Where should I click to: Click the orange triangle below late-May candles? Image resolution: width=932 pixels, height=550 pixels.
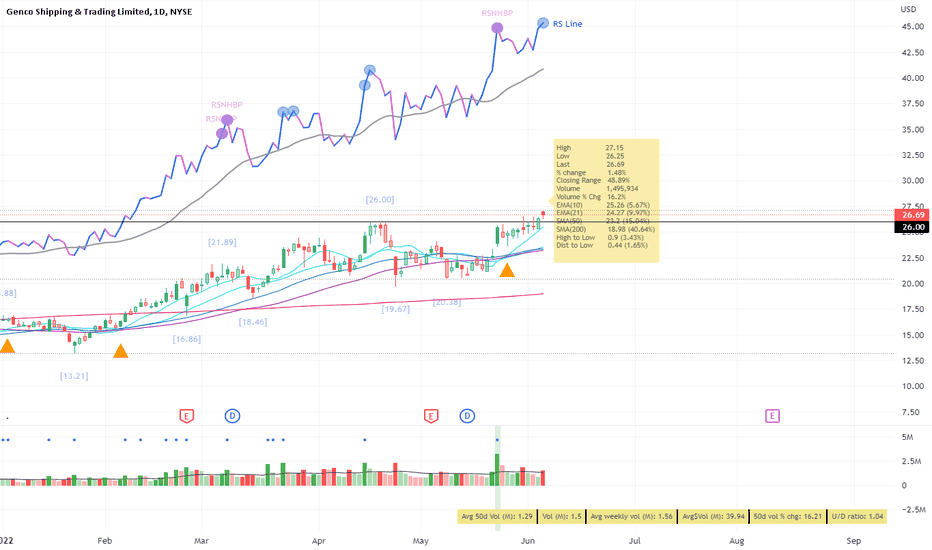[507, 271]
